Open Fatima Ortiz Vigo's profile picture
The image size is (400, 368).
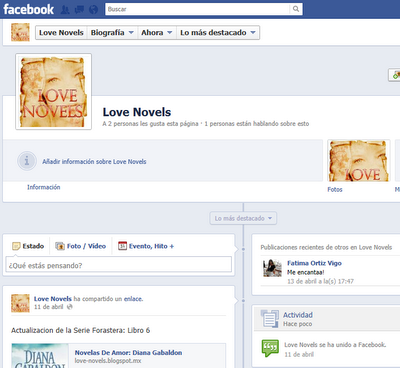pyautogui.click(x=272, y=268)
